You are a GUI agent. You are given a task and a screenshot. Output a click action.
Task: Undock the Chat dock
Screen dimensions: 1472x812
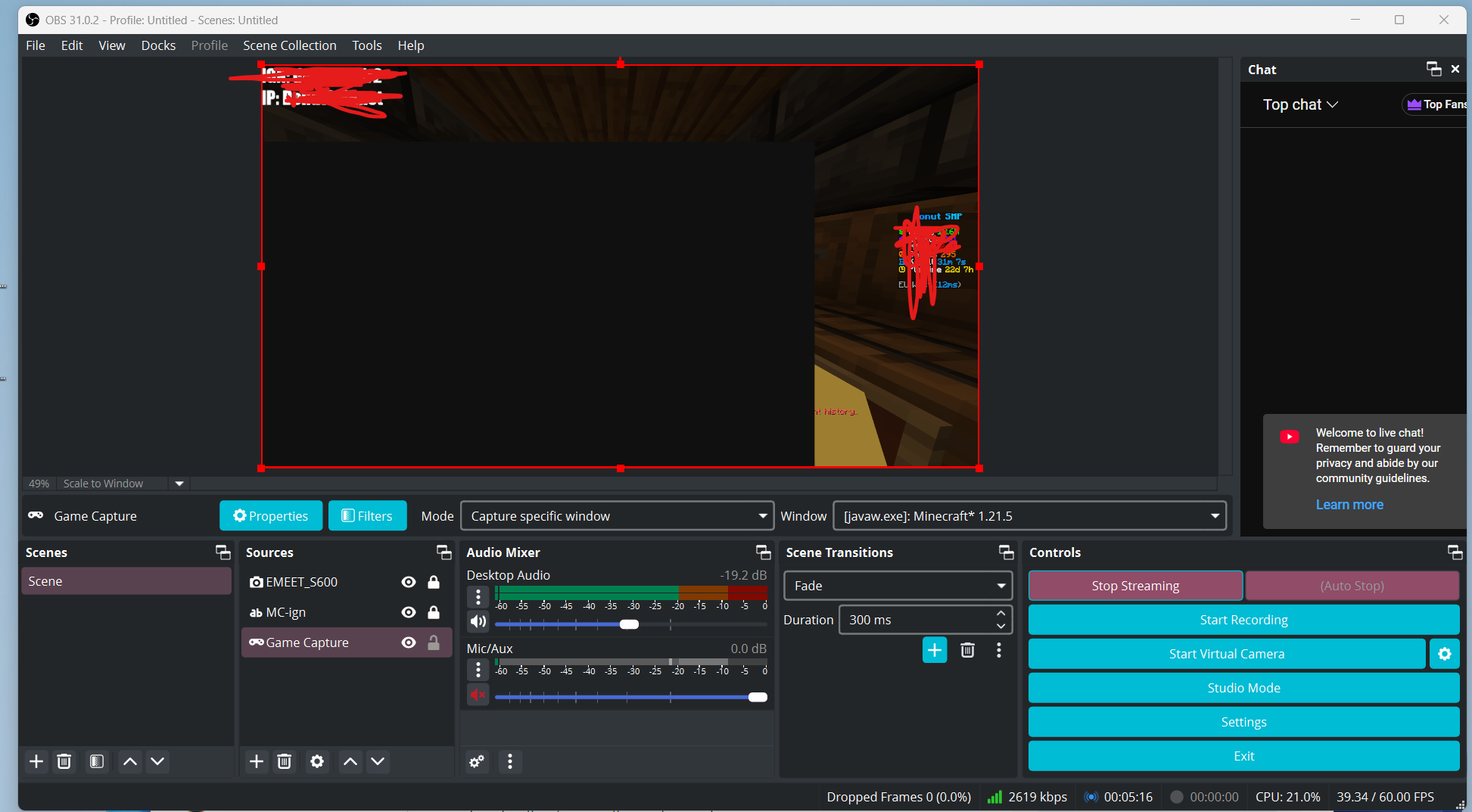point(1433,69)
